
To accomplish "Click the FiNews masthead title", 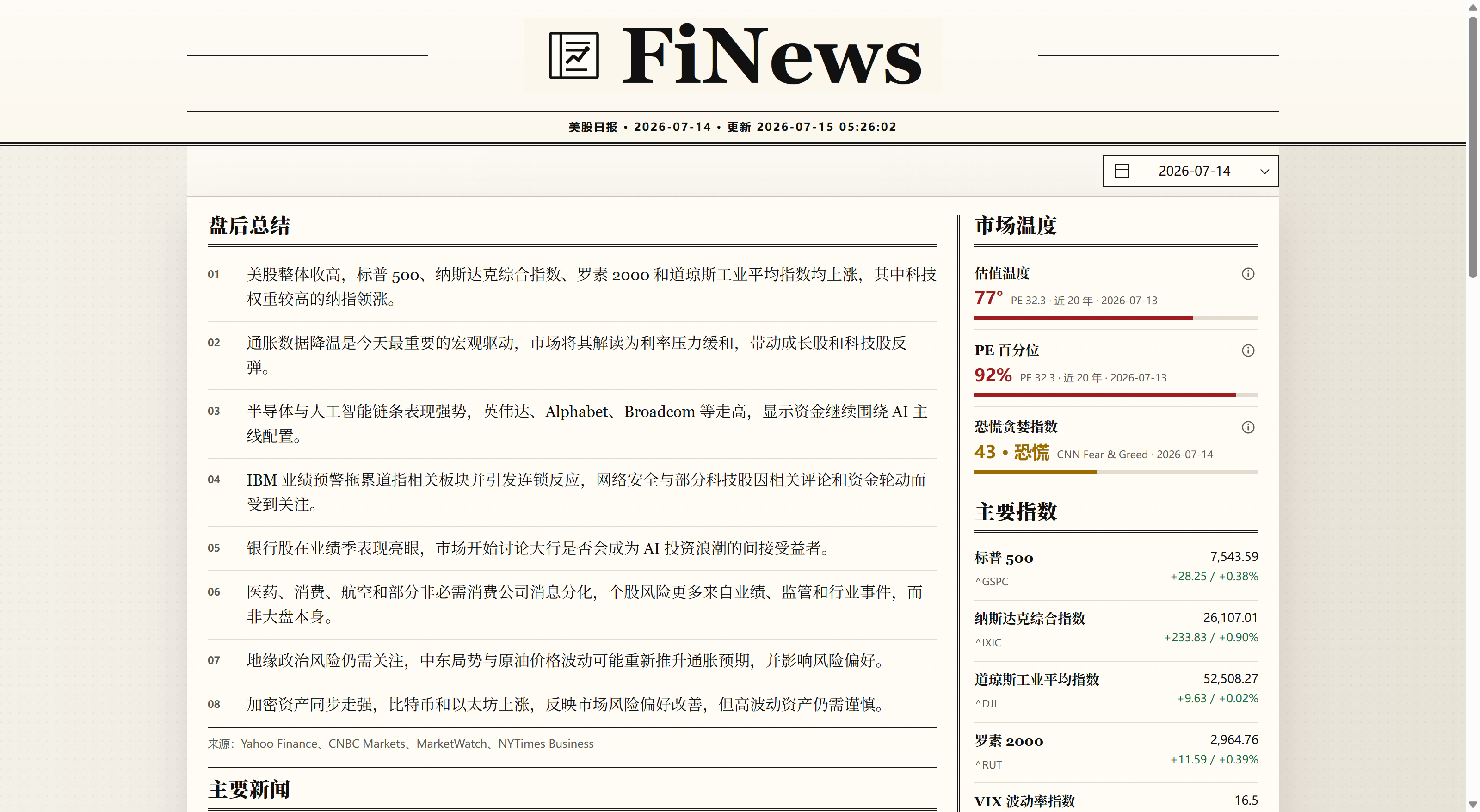I will point(771,55).
